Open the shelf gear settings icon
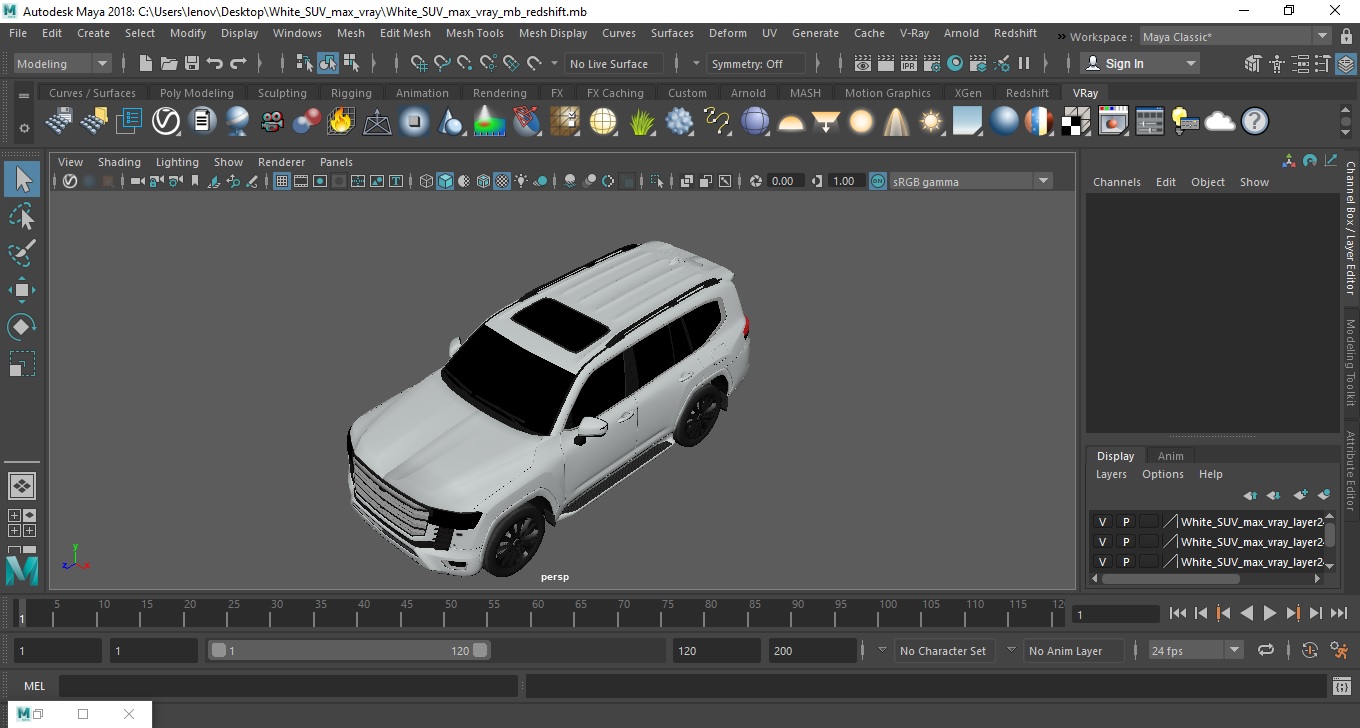 (24, 128)
